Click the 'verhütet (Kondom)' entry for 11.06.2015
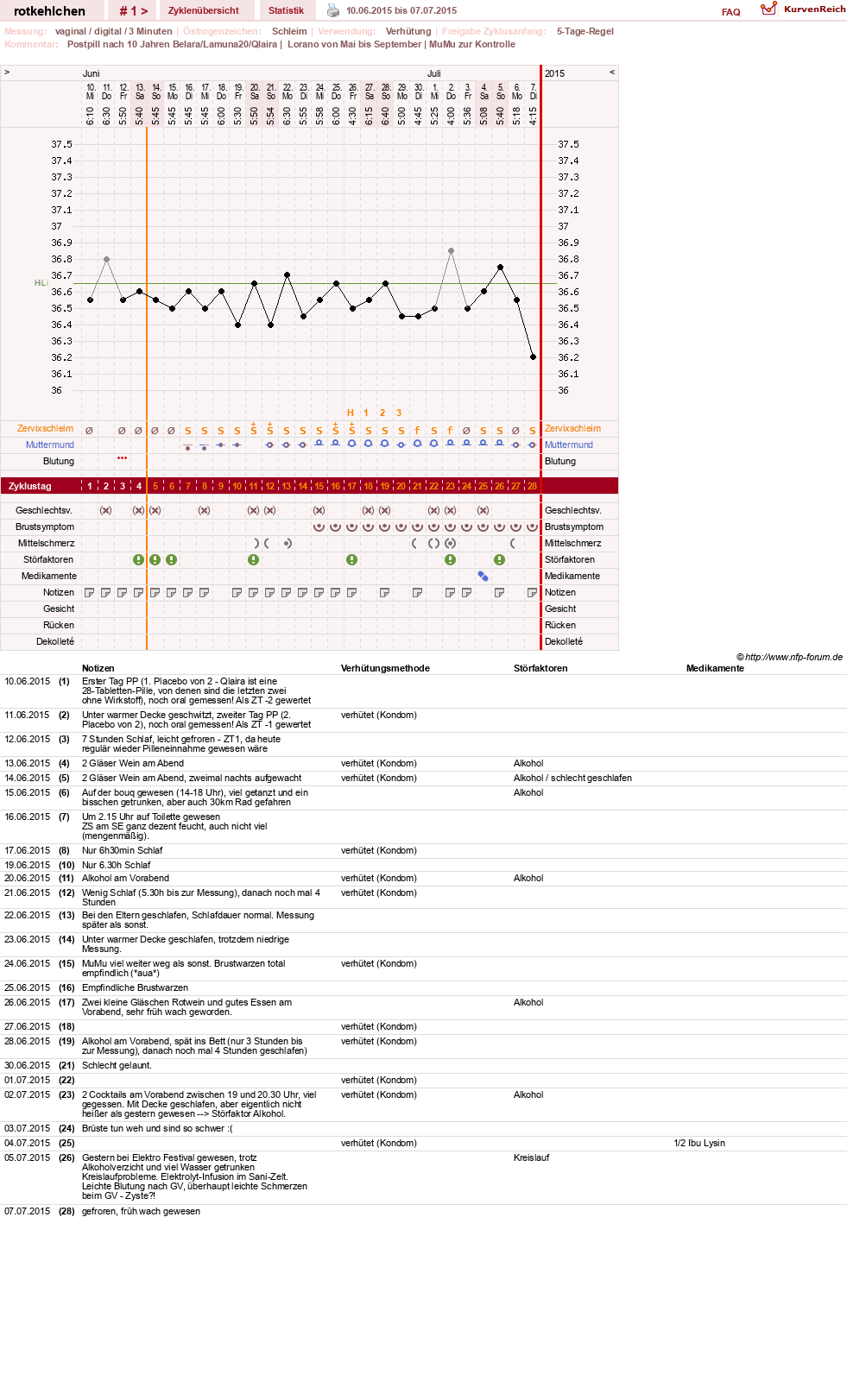The height and width of the screenshot is (1400, 847). 379,715
